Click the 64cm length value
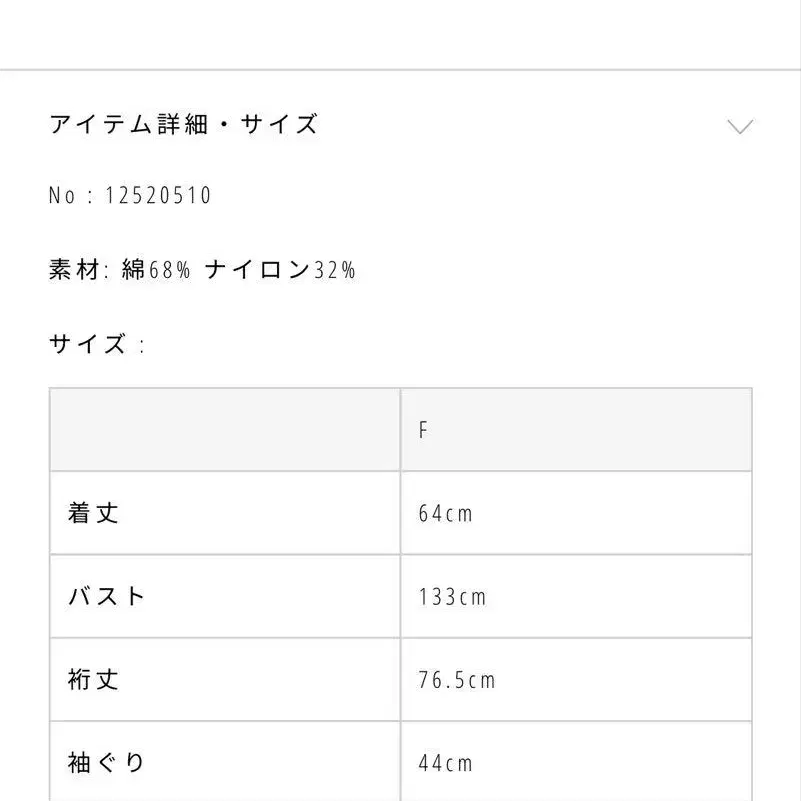The image size is (801, 801). point(445,514)
